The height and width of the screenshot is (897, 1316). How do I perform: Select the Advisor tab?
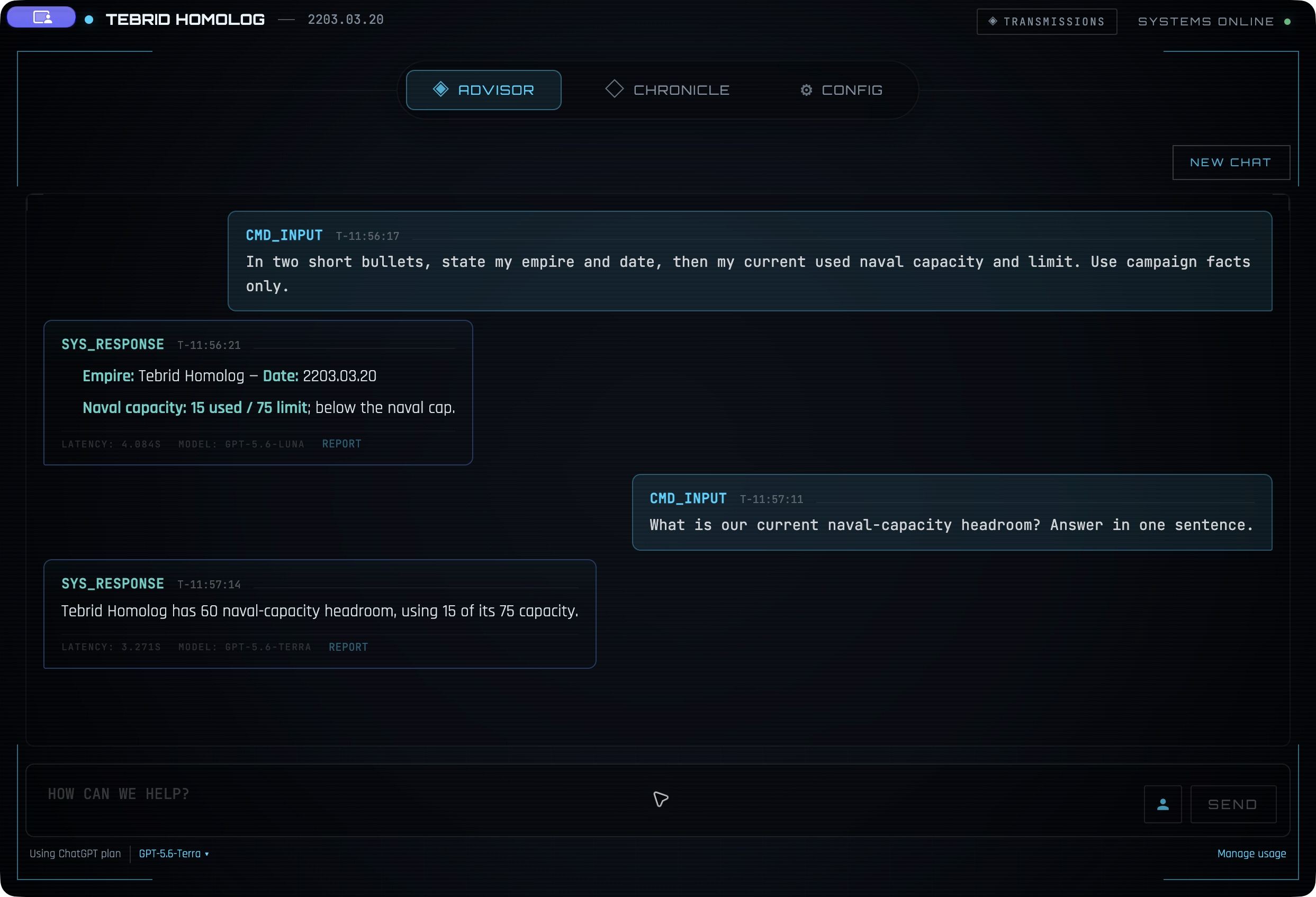(x=484, y=90)
